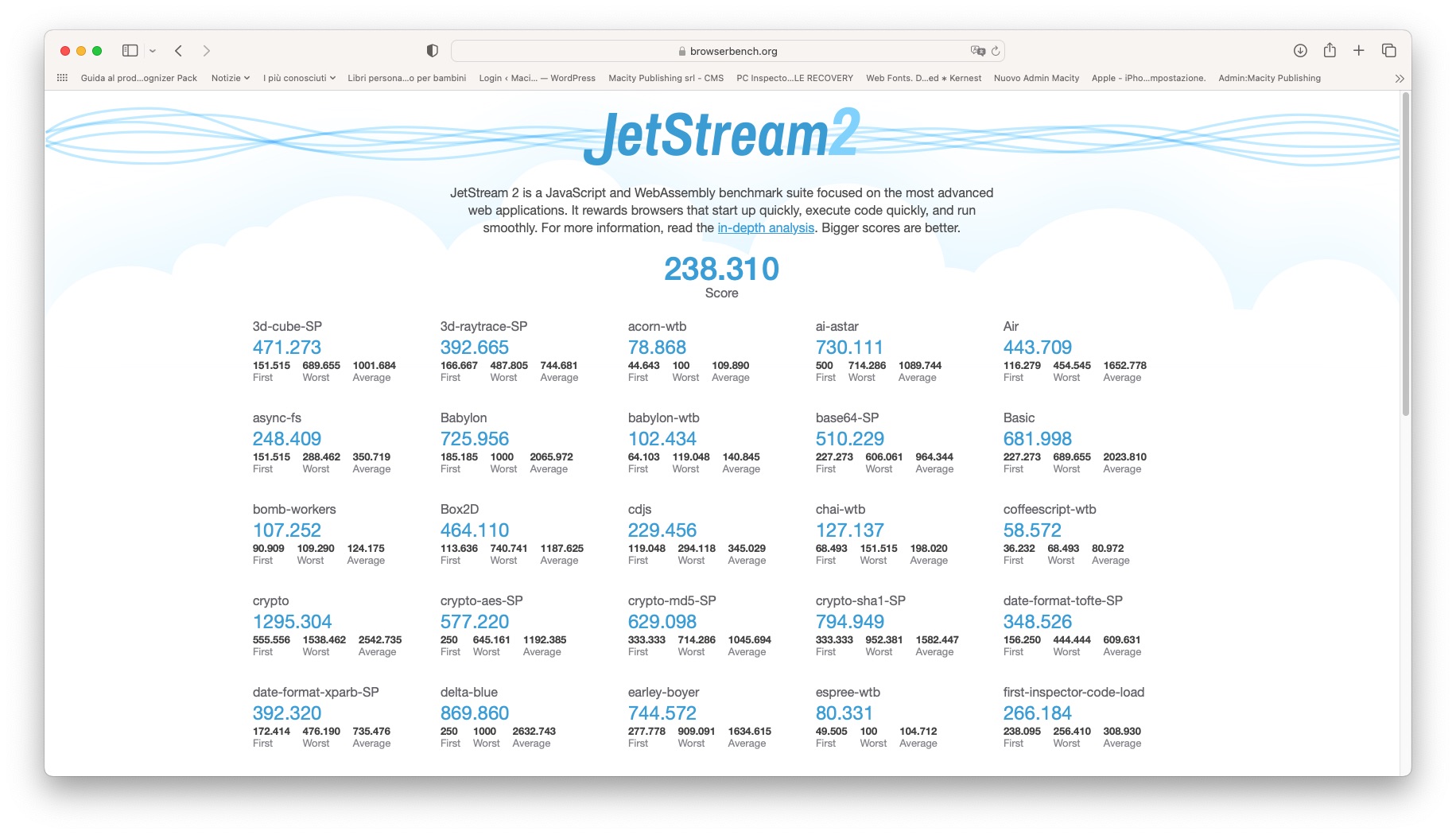Expand the Notizie bookmarks folder
This screenshot has height=835, width=1456.
pos(231,78)
